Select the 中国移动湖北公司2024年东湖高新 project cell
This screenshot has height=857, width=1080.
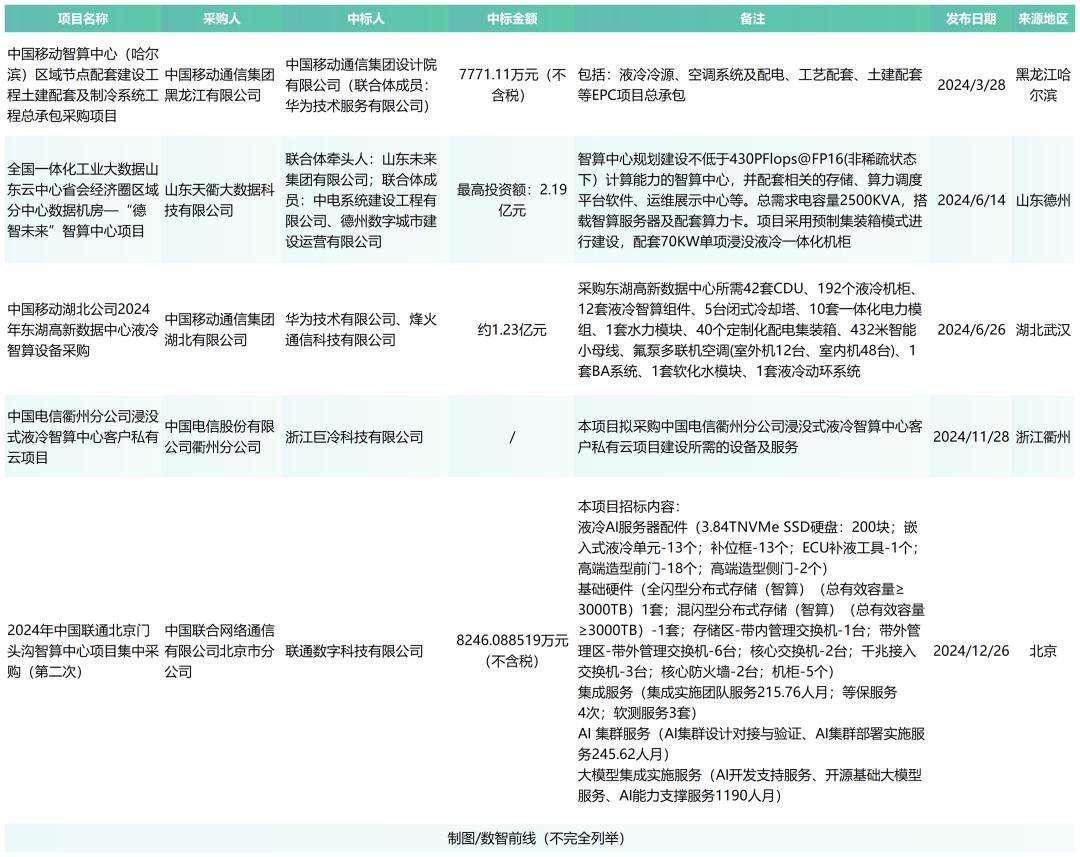(x=83, y=329)
